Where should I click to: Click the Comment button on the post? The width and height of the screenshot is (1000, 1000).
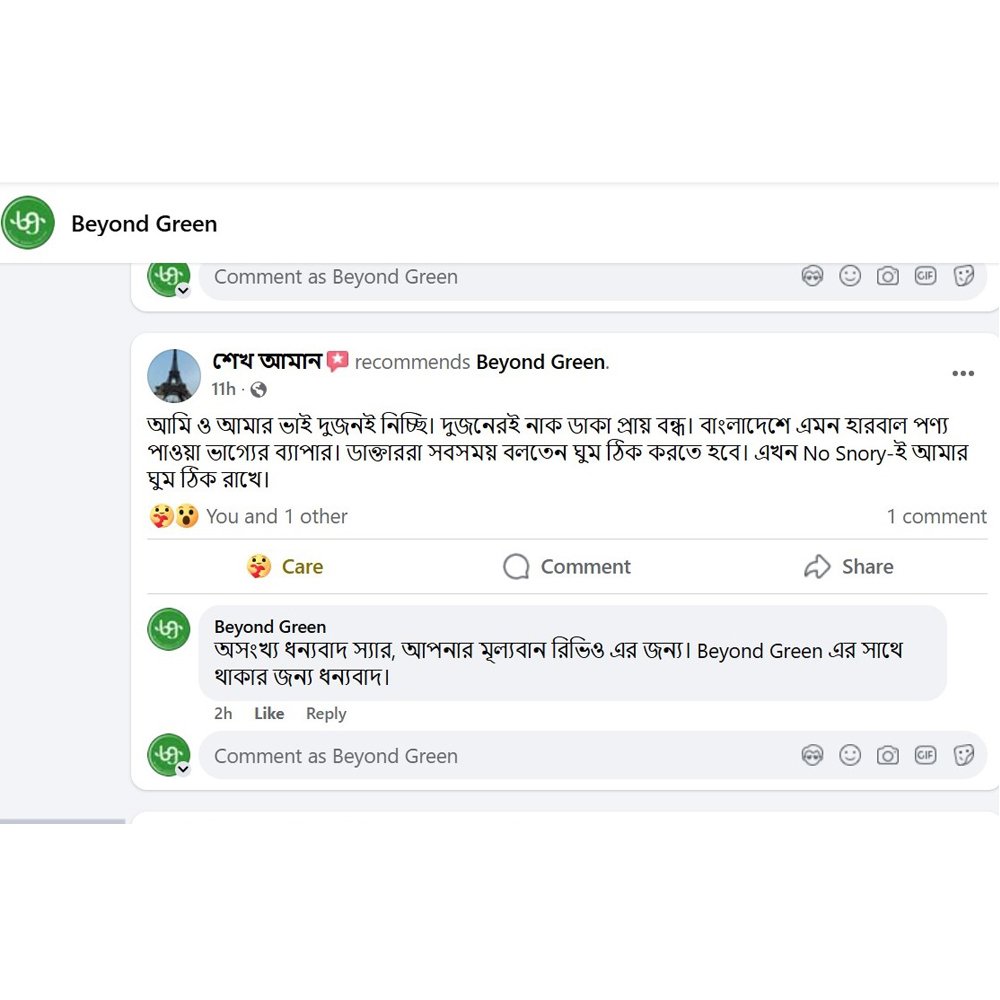click(x=567, y=566)
